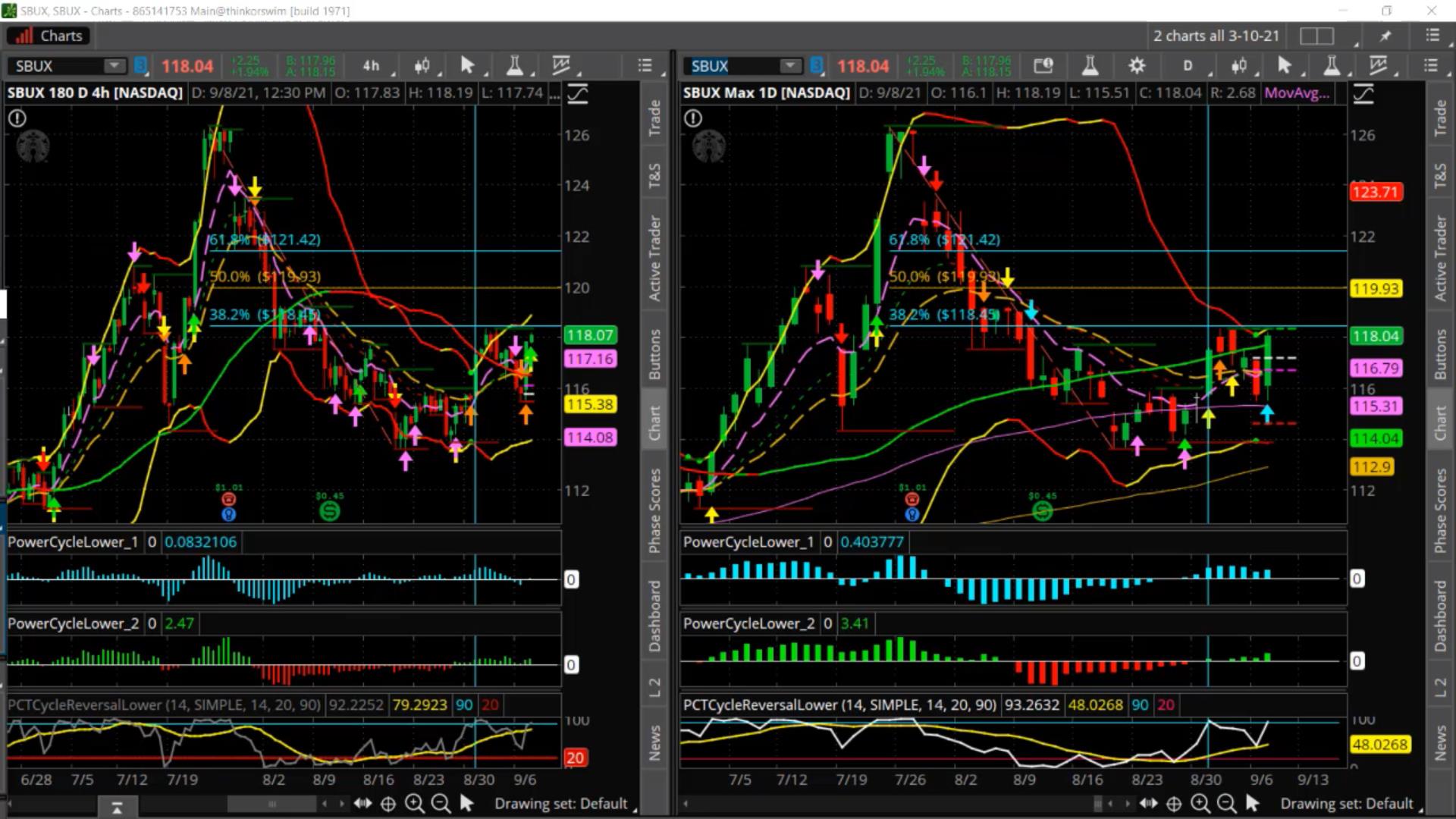Click the PowerCycleLower_1 label on left chart

[x=73, y=541]
